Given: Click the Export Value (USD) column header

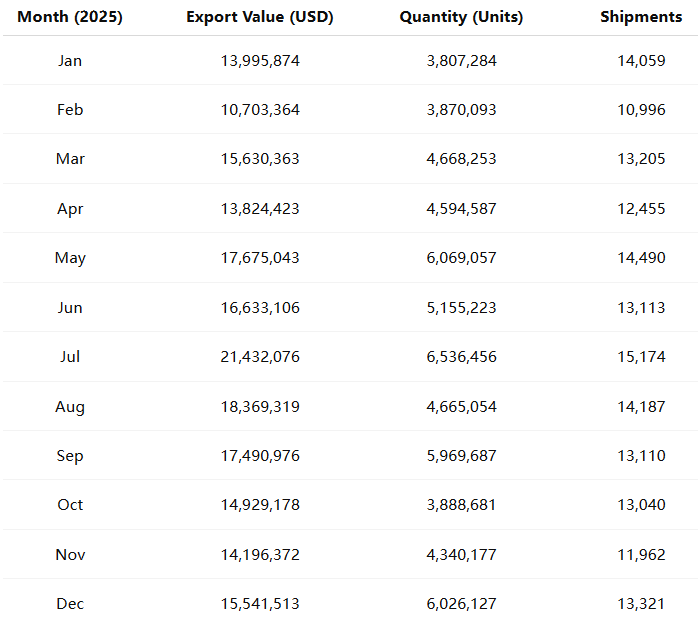Looking at the screenshot, I should click(260, 17).
